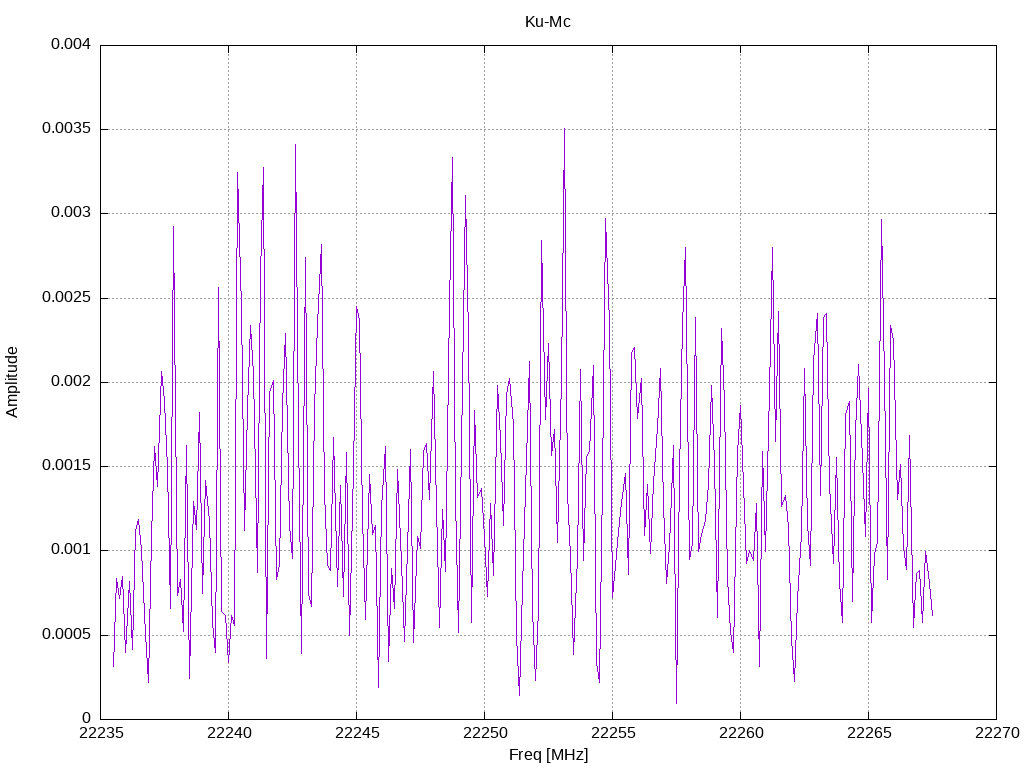Click the 22260 x-axis tick label
This screenshot has width=1024, height=768.
tap(741, 733)
